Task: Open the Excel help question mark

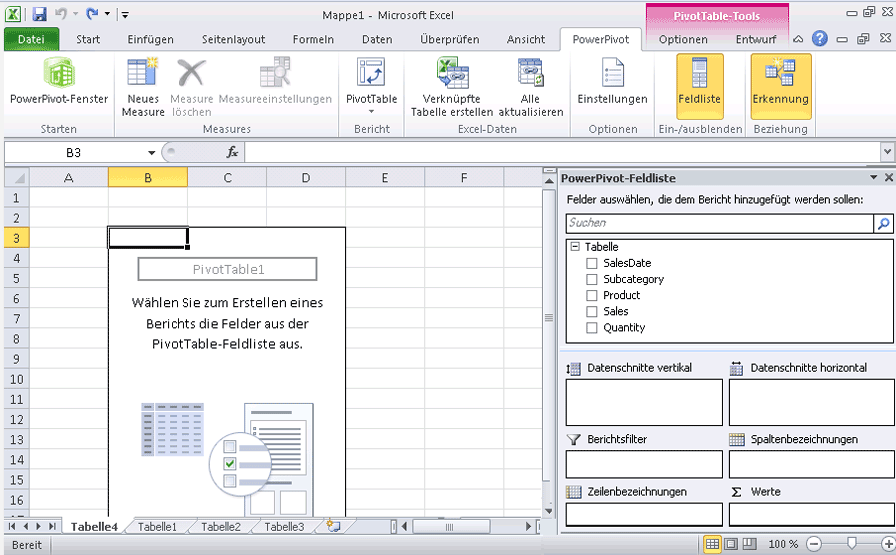Action: tap(819, 38)
